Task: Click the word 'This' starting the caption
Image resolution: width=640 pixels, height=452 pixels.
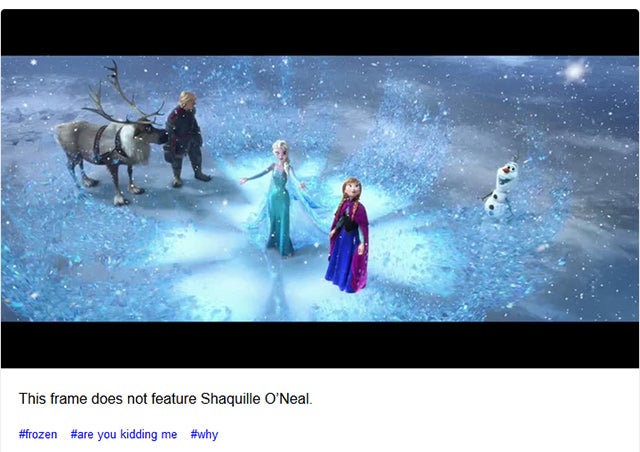Action: [32, 399]
